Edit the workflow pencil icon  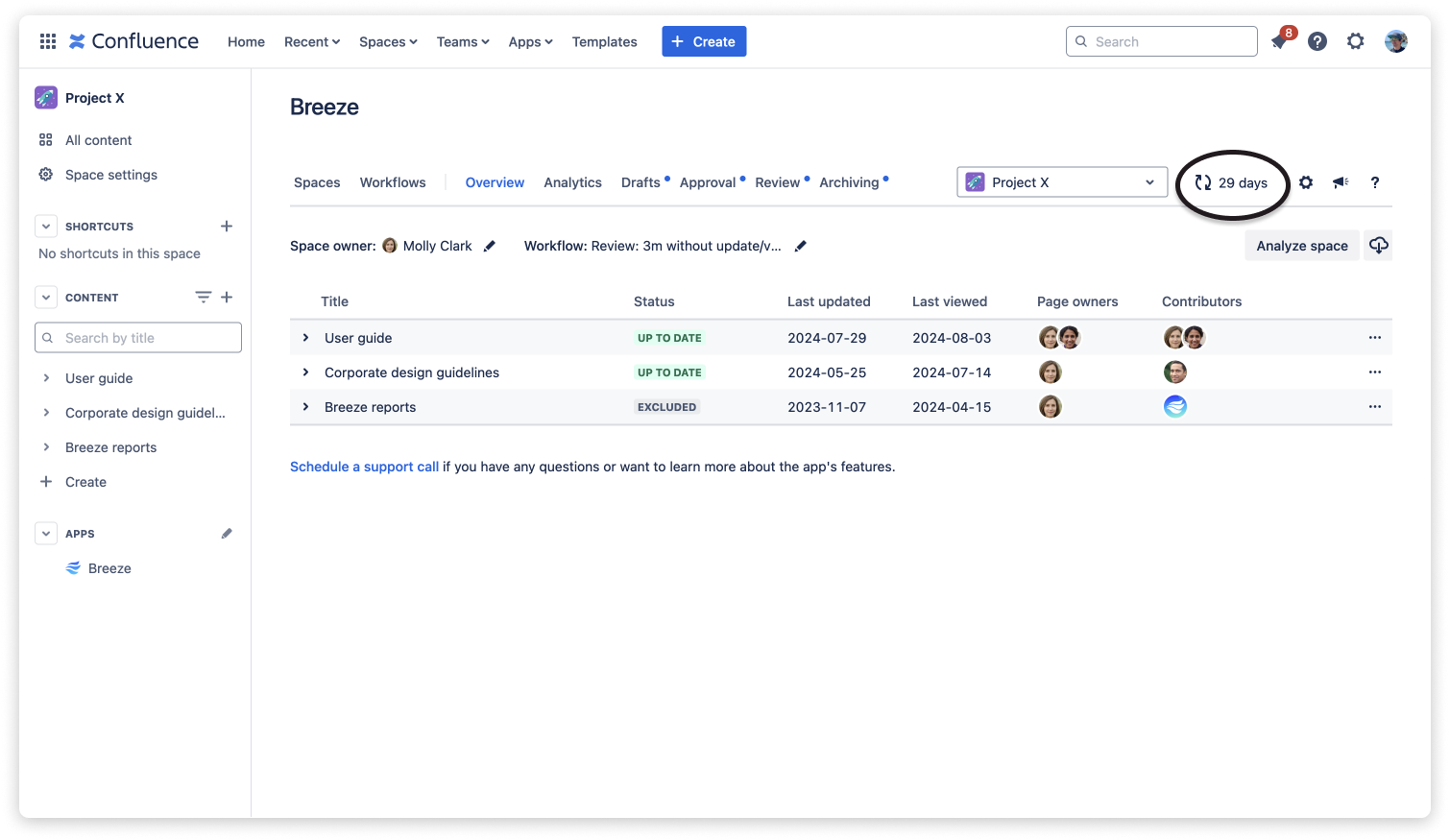point(801,246)
